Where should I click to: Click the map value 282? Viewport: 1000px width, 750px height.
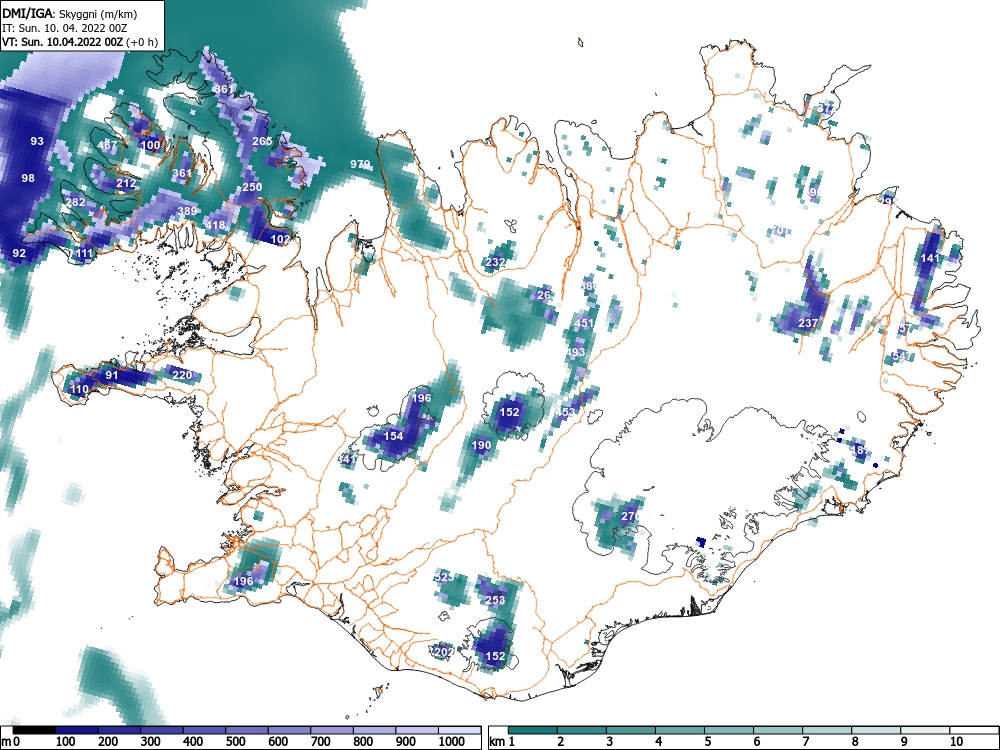pyautogui.click(x=75, y=202)
